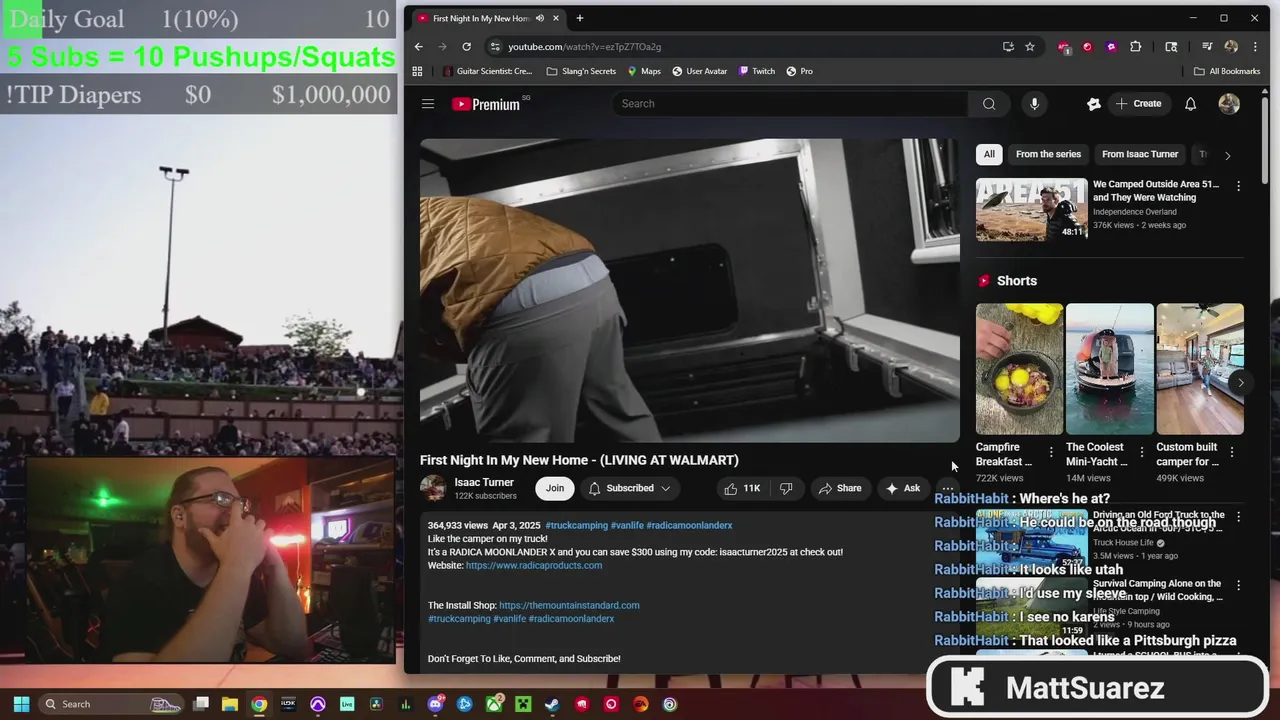The width and height of the screenshot is (1280, 720).
Task: Open the media controls music-note icon
Action: click(1207, 46)
